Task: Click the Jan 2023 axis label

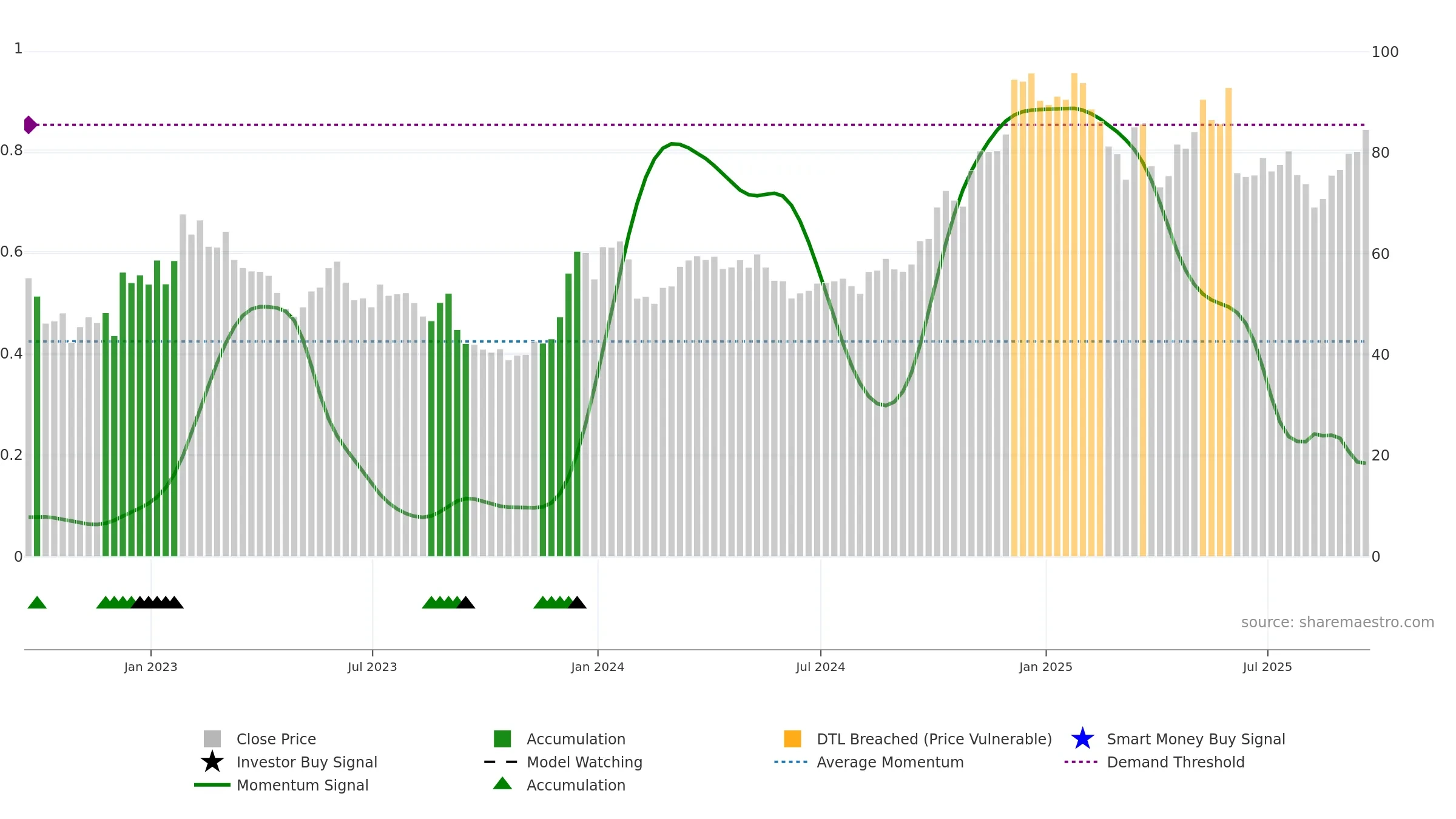Action: click(150, 667)
